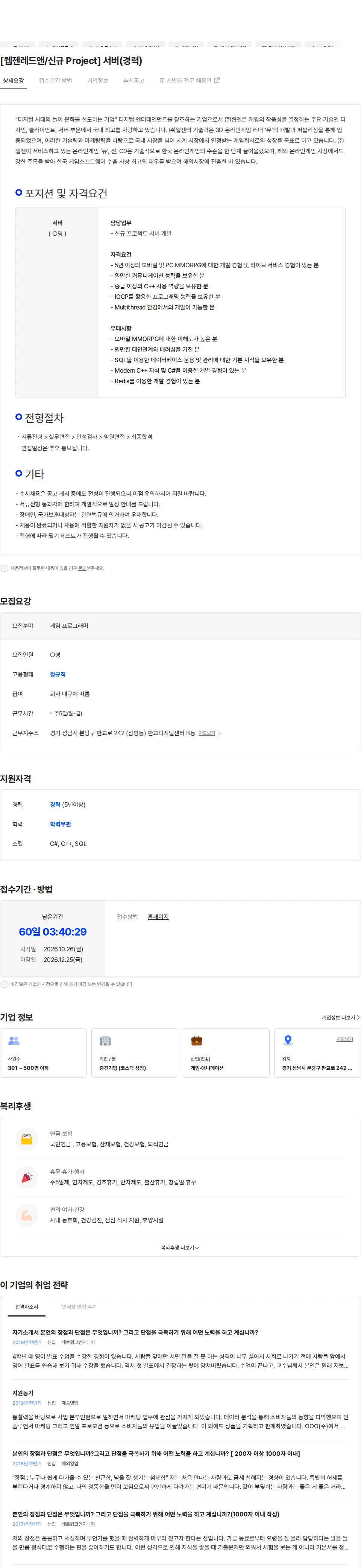The width and height of the screenshot is (361, 1568).
Task: Click the 사원수 301 ~ 500명 이하 card
Action: click(43, 1053)
